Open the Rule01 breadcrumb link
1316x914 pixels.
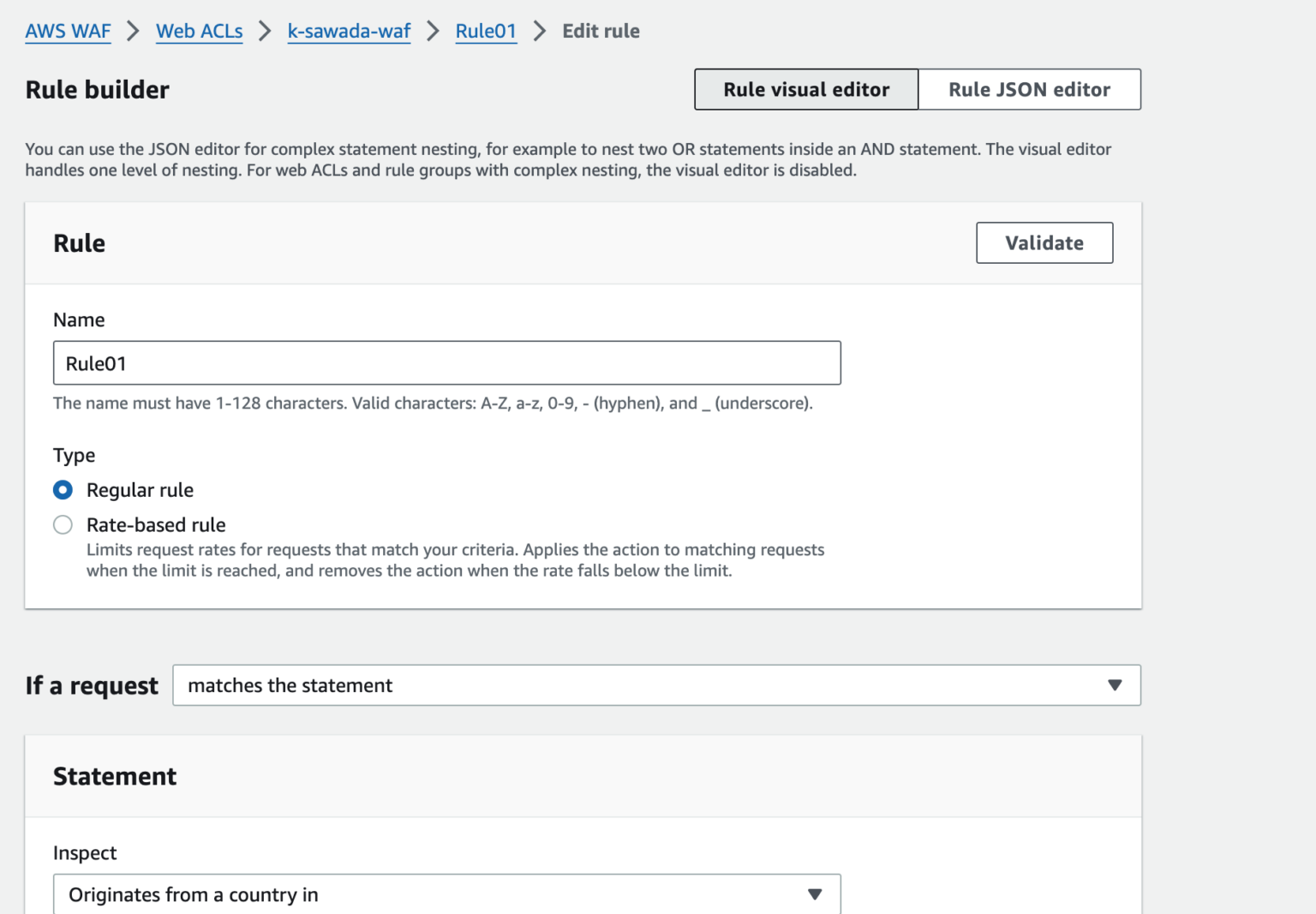[x=486, y=31]
